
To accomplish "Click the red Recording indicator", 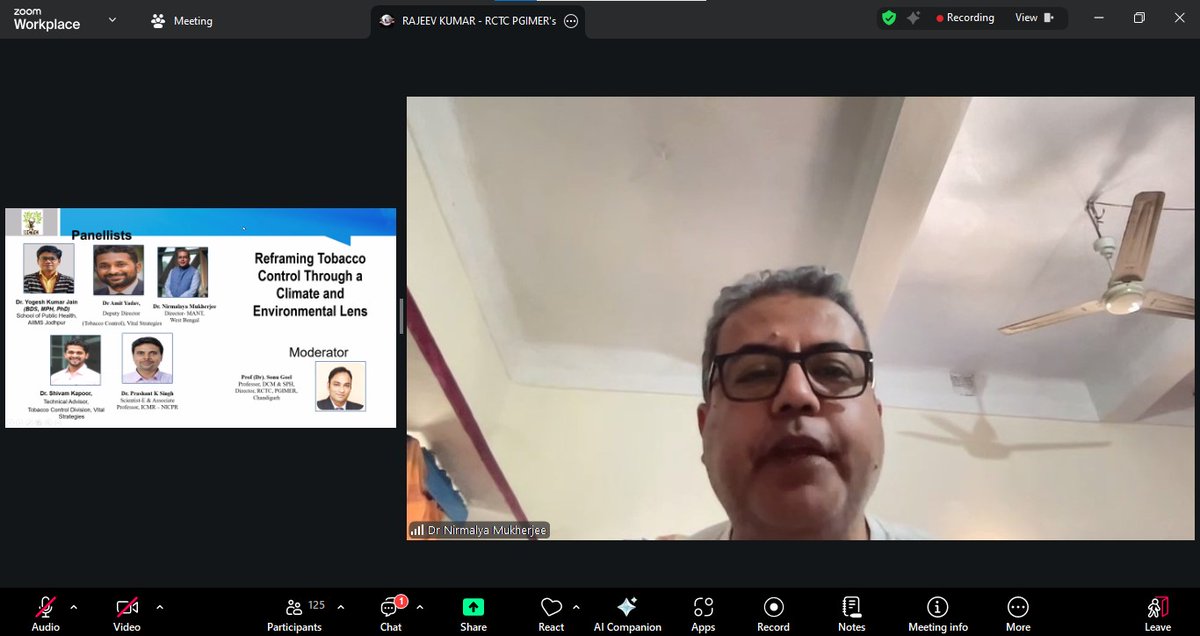I will pyautogui.click(x=965, y=18).
